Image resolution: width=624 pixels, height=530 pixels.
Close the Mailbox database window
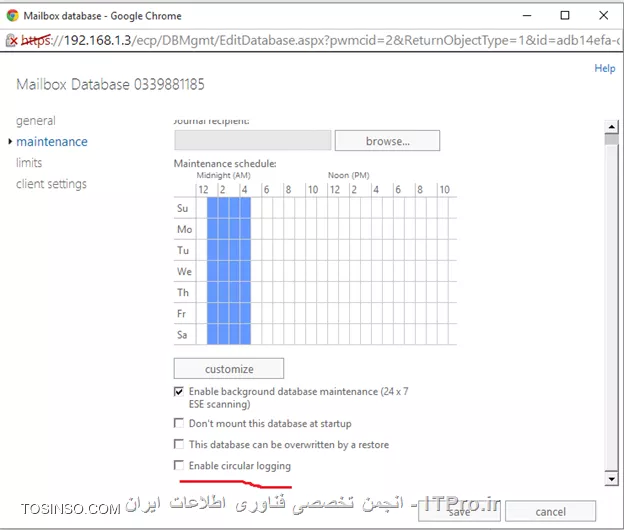604,16
